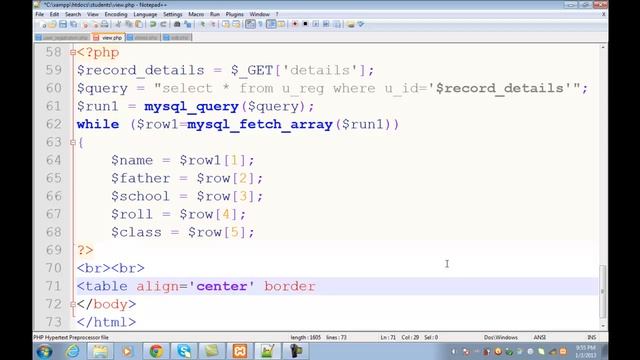Stop macro recording with black square
The image size is (640, 360).
tap(305, 24)
